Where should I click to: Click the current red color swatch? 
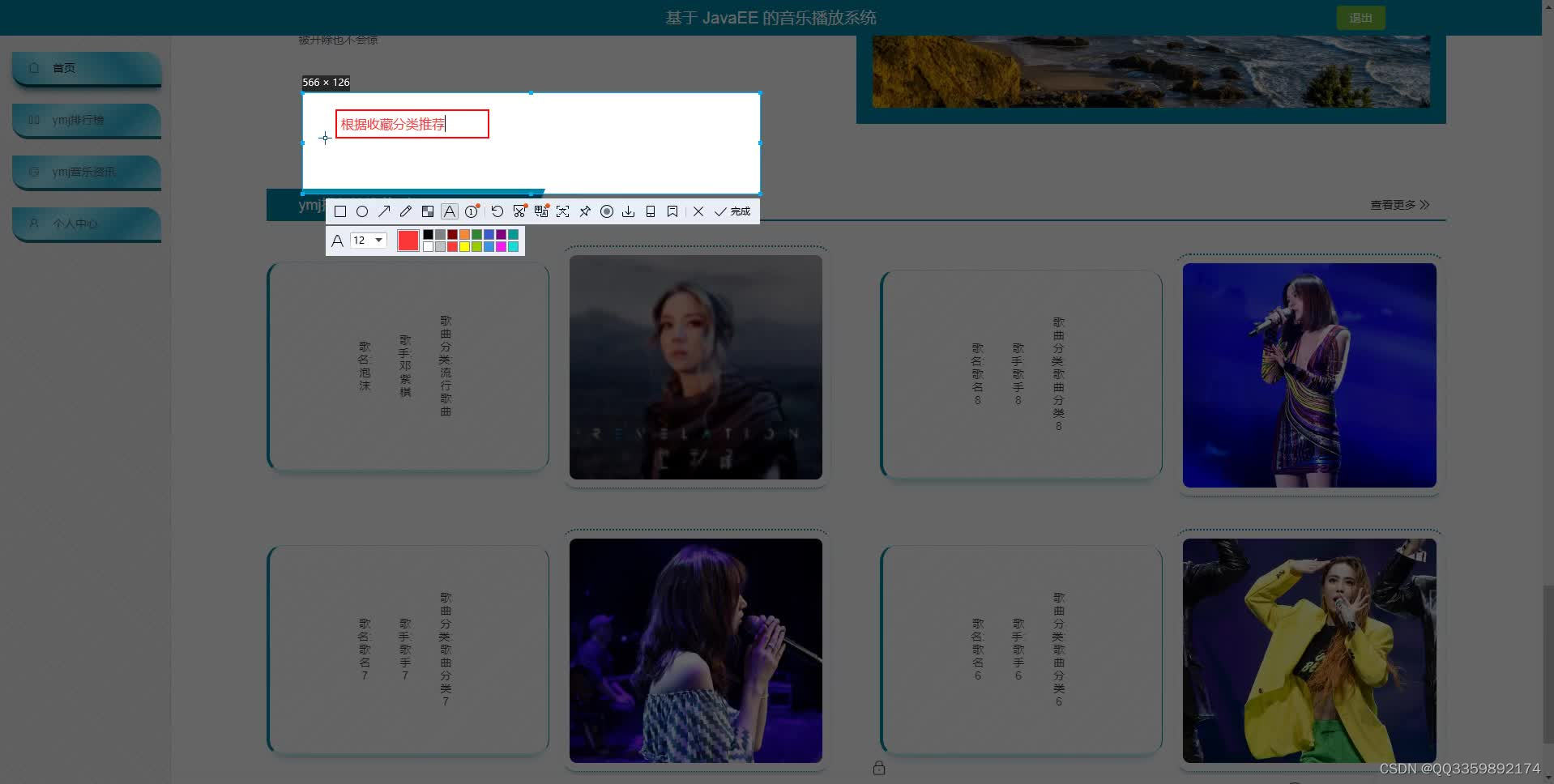pyautogui.click(x=408, y=241)
